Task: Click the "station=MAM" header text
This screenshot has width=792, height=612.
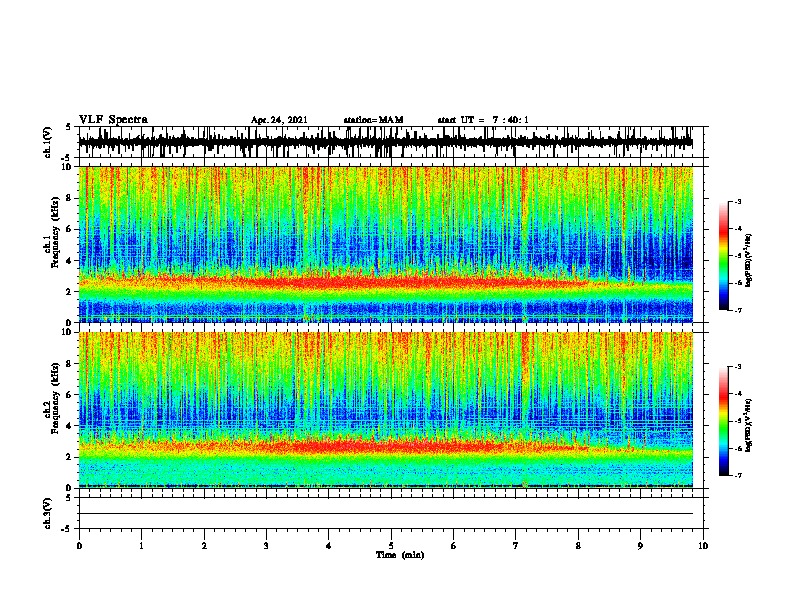Action: pyautogui.click(x=373, y=120)
